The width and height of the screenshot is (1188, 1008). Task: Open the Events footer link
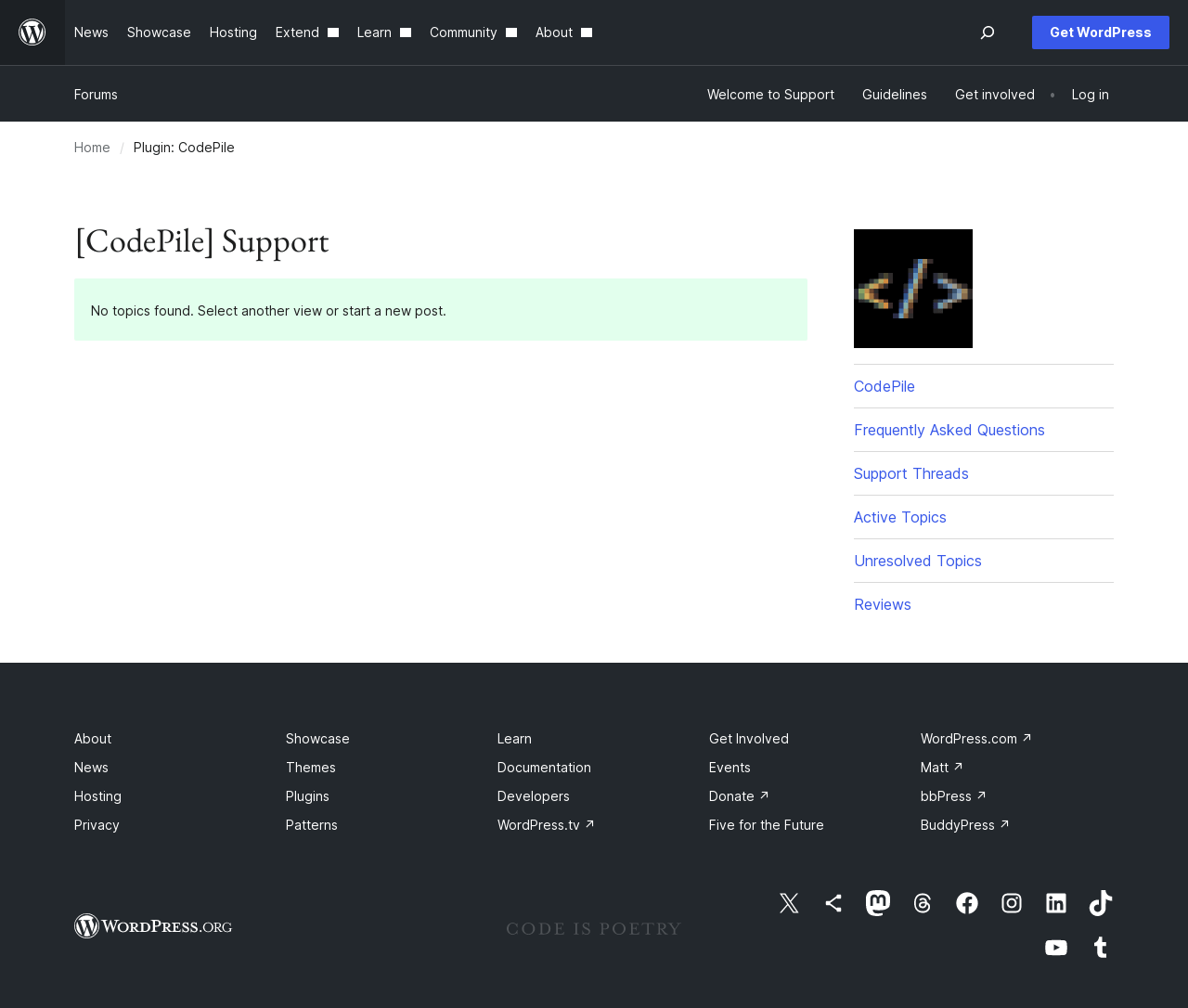pos(730,768)
